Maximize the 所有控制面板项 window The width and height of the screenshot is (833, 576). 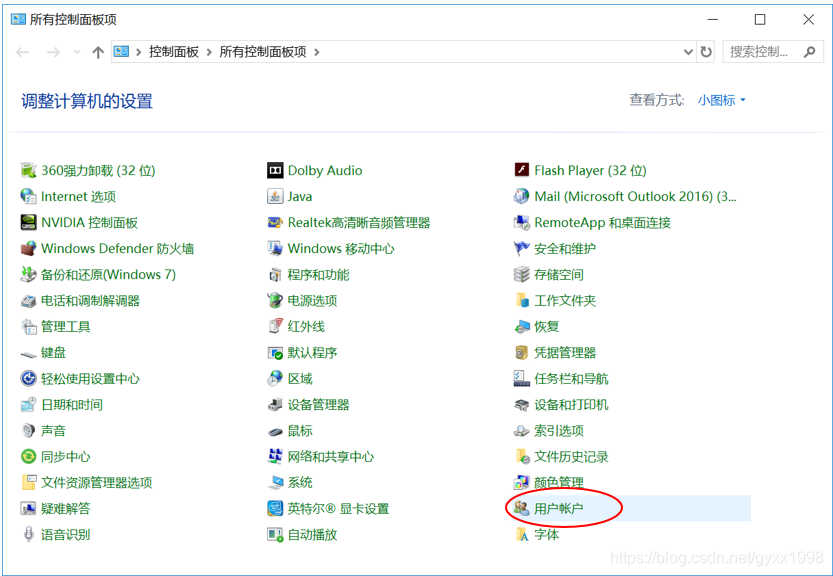(x=760, y=20)
